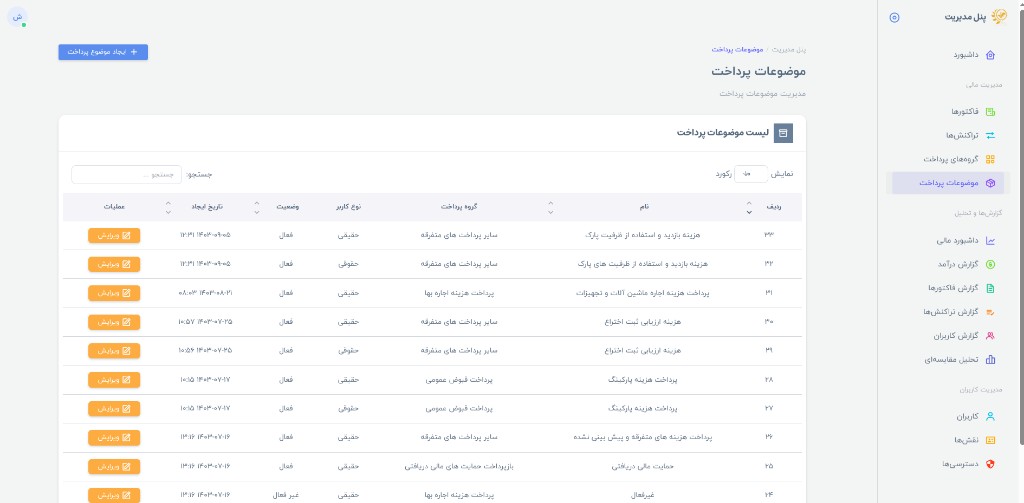
Task: Click نوع کاربر column header
Action: [x=348, y=207]
